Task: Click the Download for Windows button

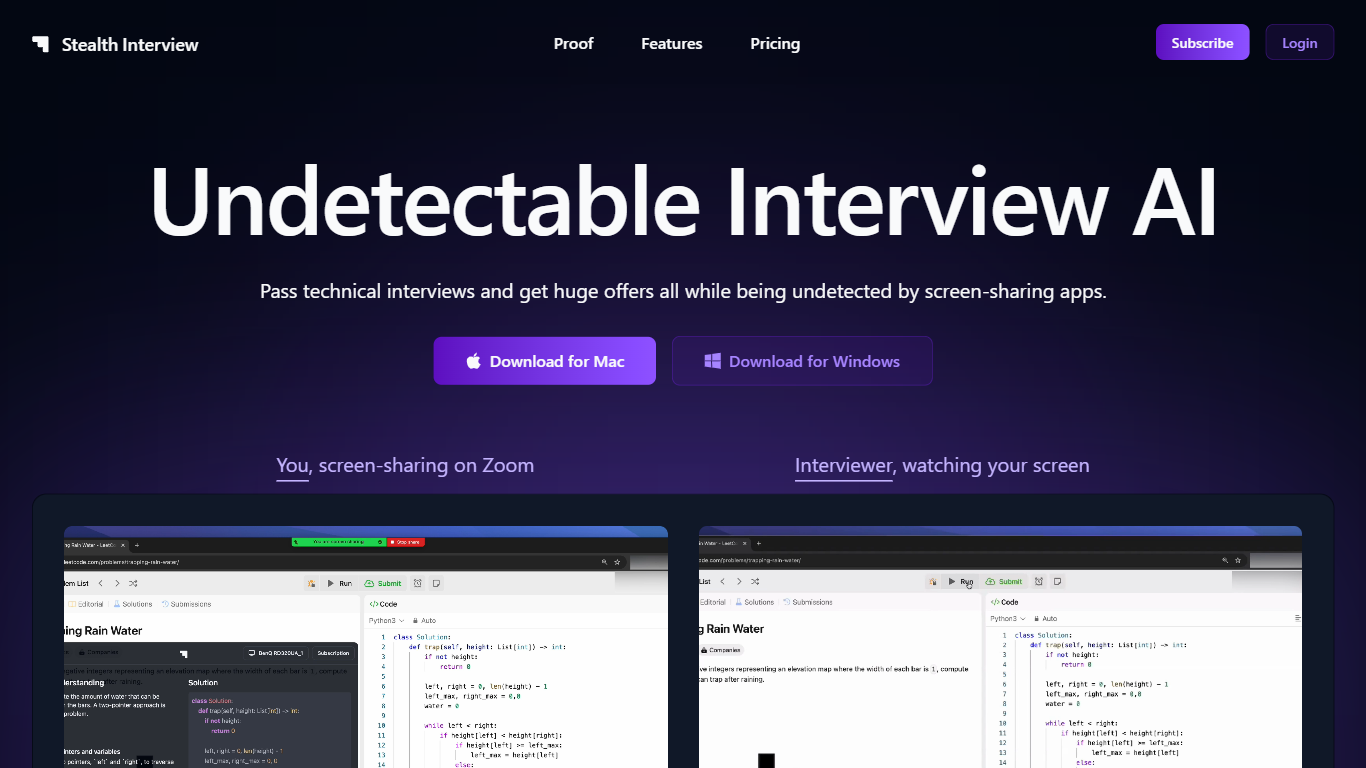Action: coord(802,361)
